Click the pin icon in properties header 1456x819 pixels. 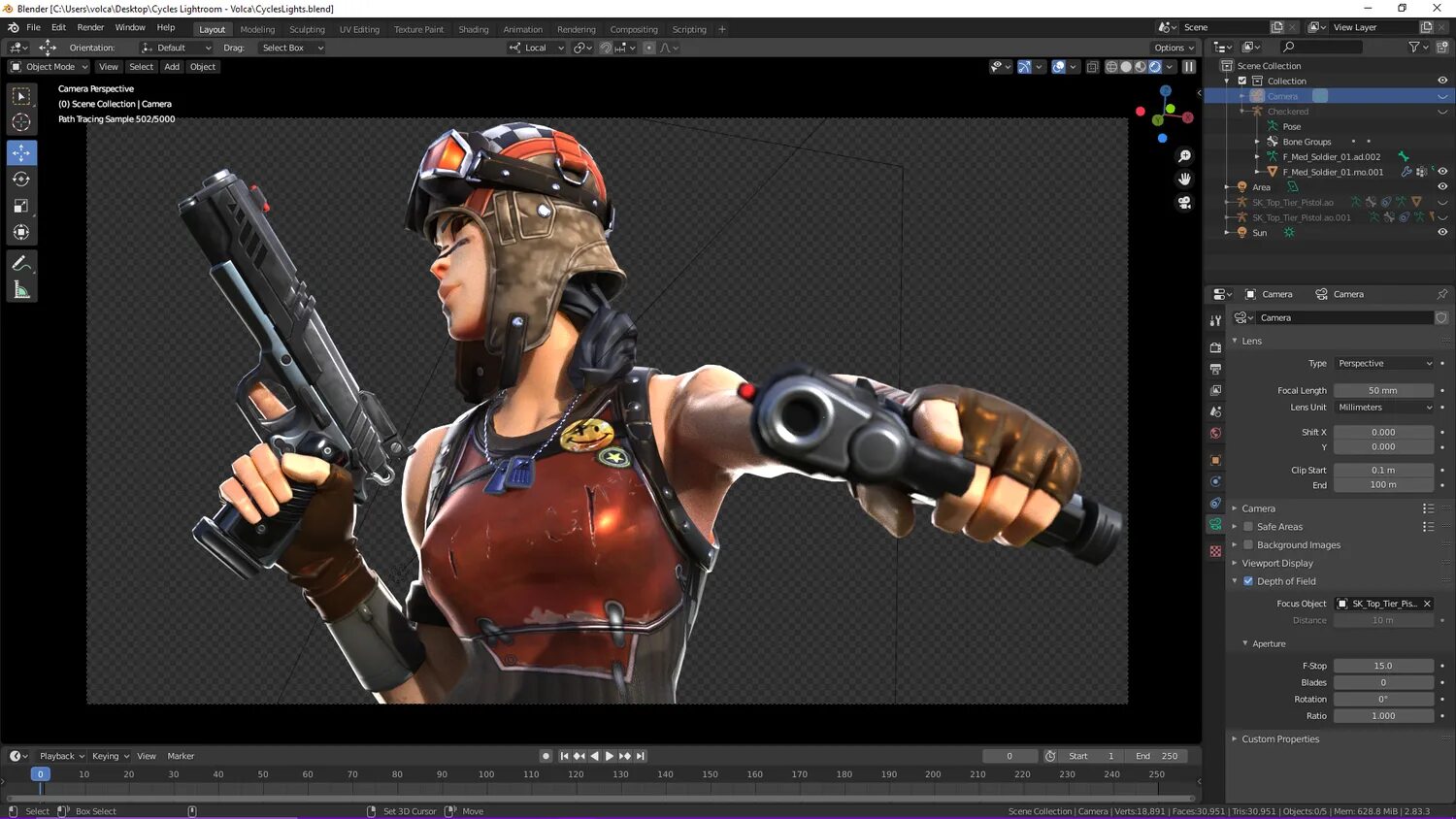pos(1441,294)
